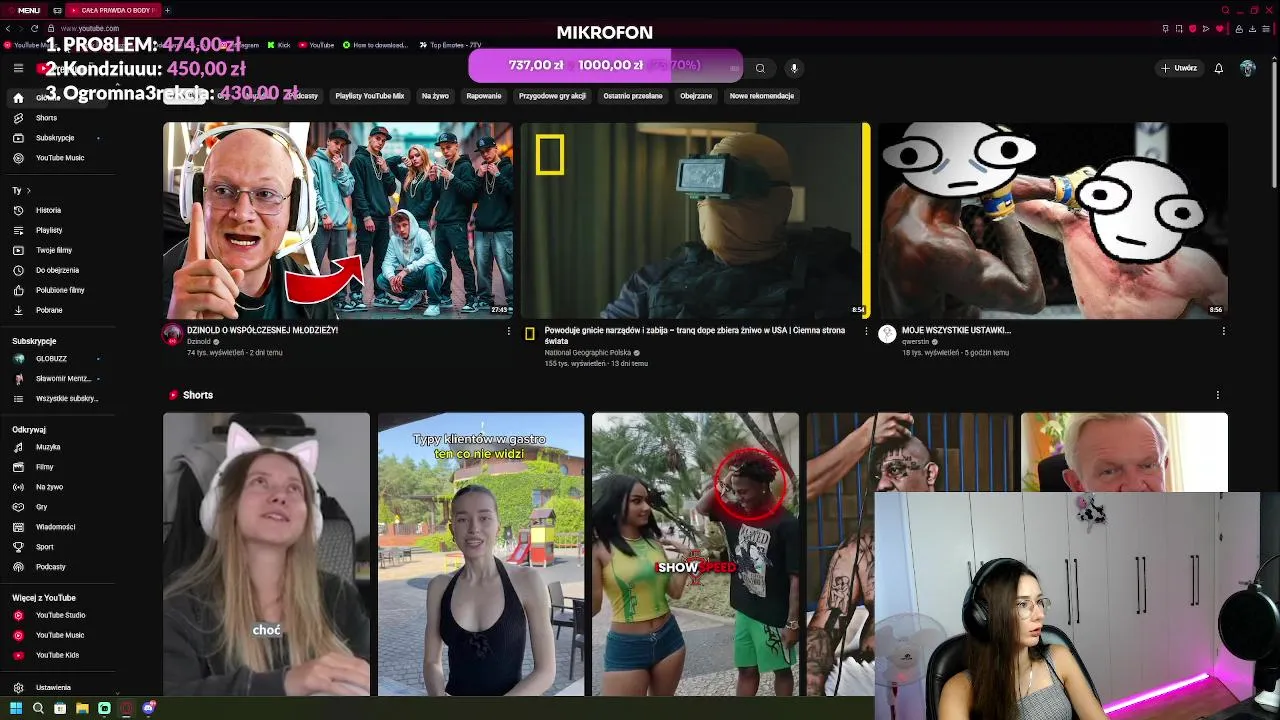Open the cat-ear headphones Short
The width and height of the screenshot is (1280, 720).
point(266,554)
